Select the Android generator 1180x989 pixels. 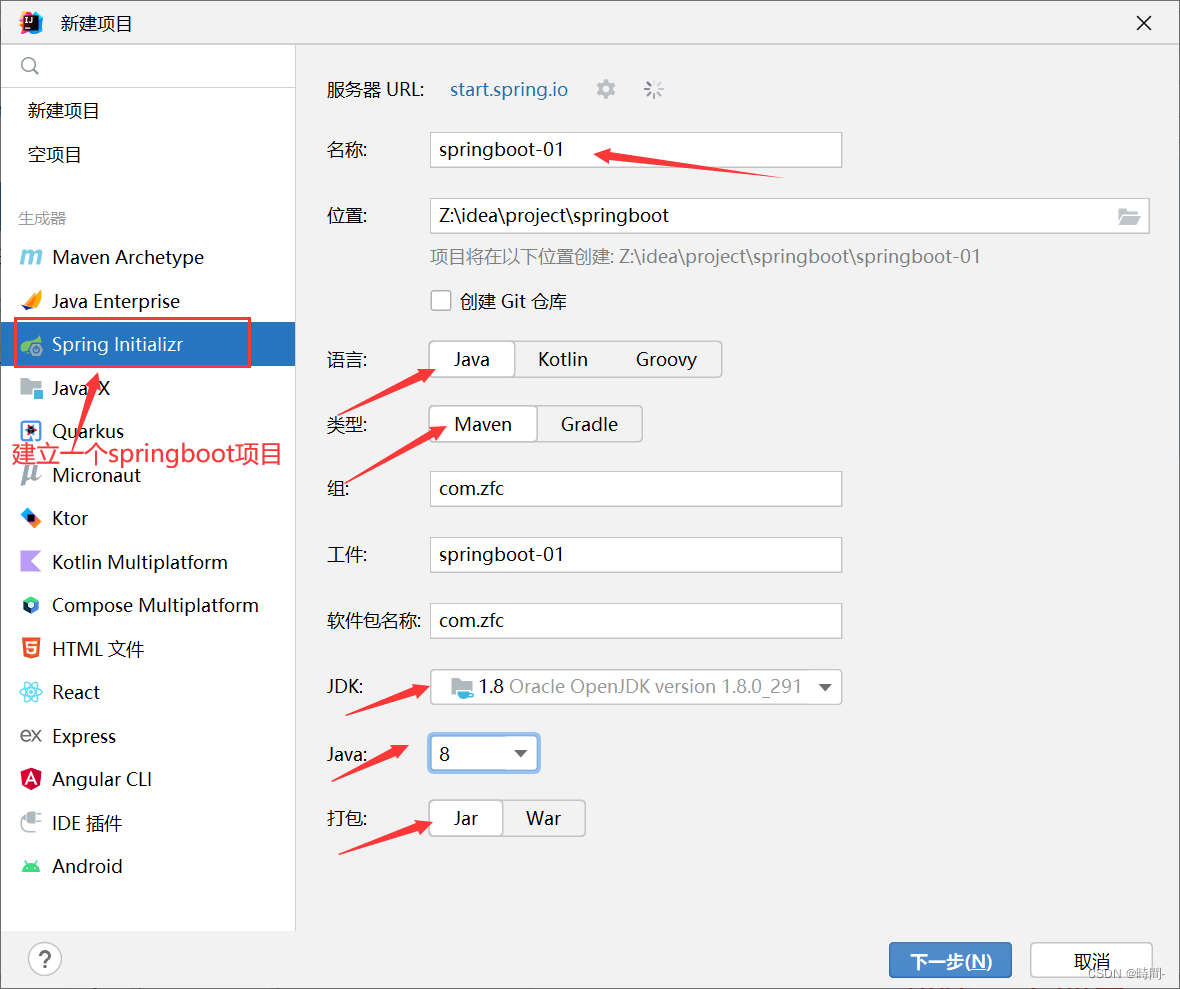pyautogui.click(x=148, y=866)
